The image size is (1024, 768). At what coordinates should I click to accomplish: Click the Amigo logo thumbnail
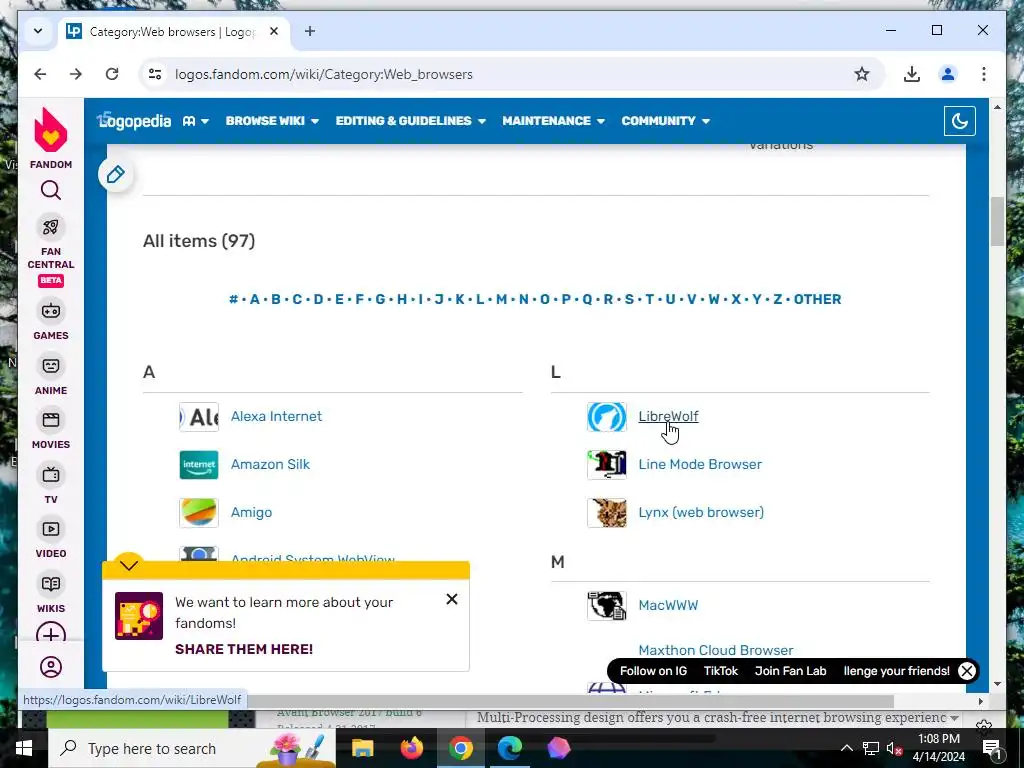(x=199, y=513)
